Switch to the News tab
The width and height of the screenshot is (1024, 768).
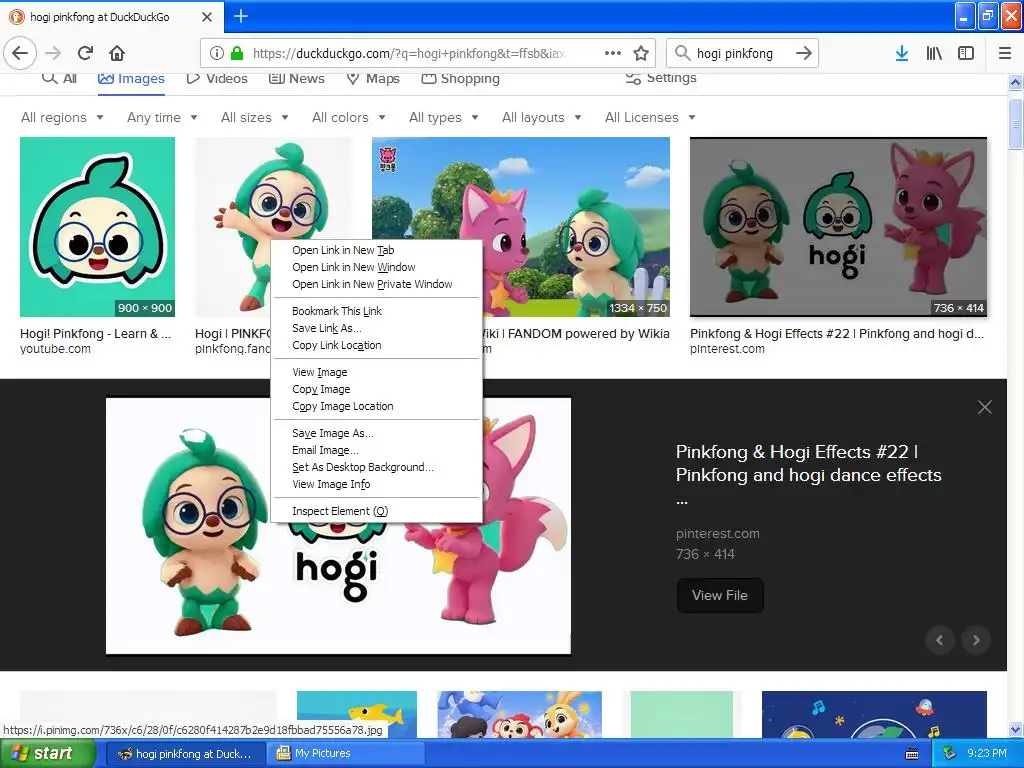[x=296, y=78]
